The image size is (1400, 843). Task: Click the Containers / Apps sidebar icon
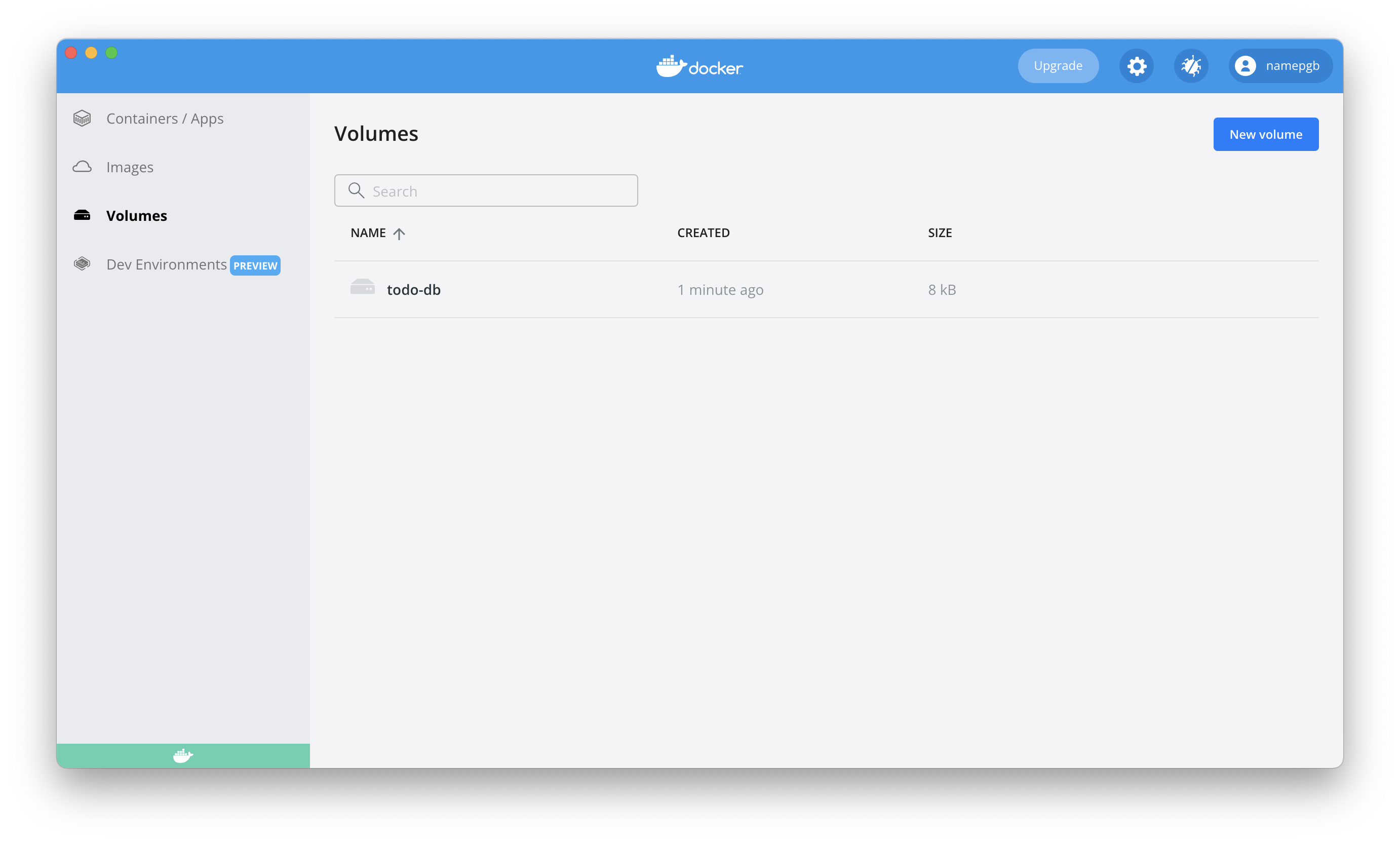pos(83,118)
